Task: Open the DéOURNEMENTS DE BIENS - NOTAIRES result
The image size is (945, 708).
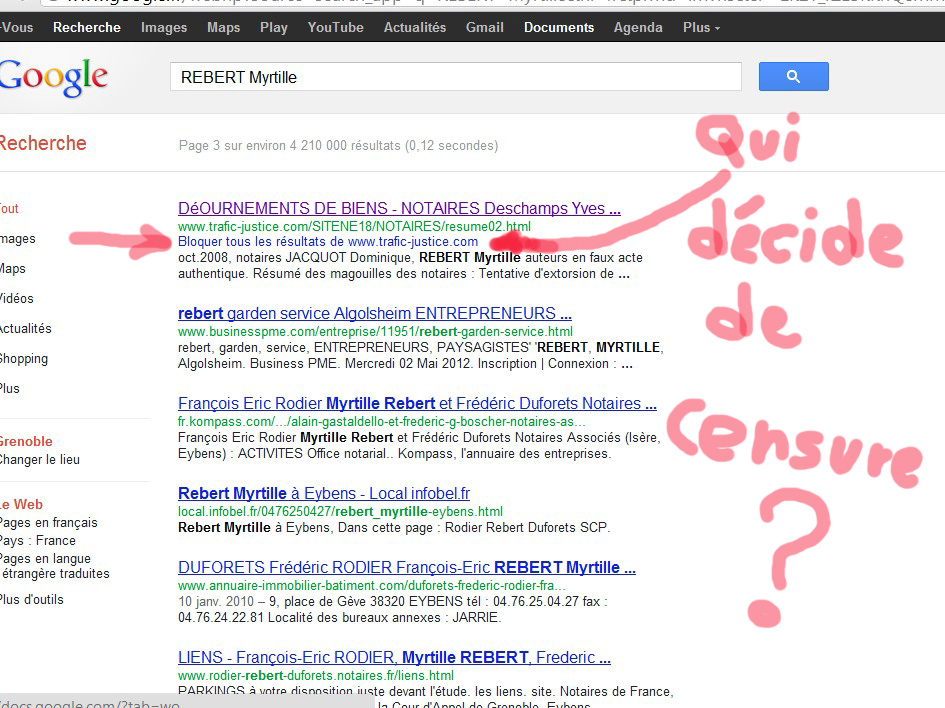Action: click(x=398, y=209)
